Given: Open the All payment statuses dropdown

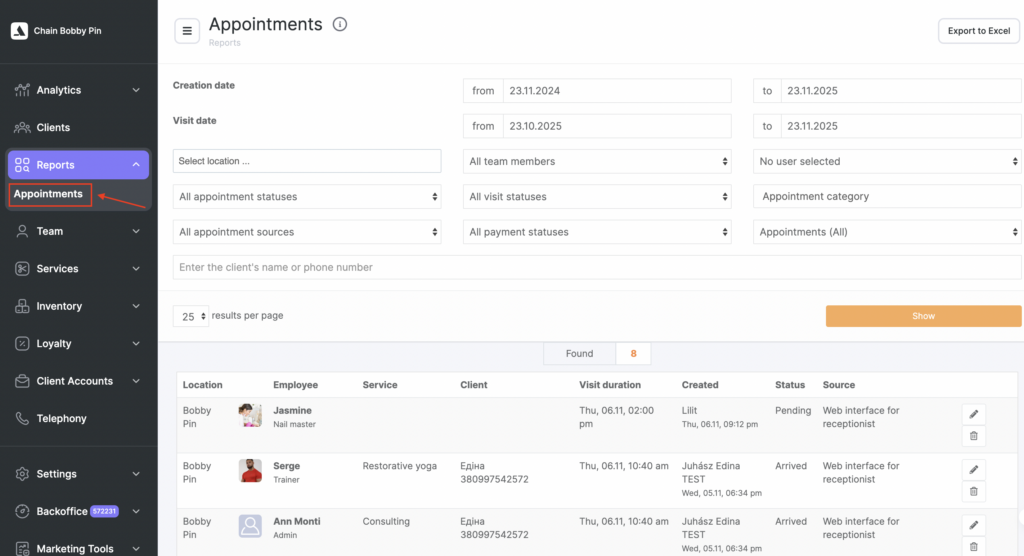Looking at the screenshot, I should coord(598,232).
